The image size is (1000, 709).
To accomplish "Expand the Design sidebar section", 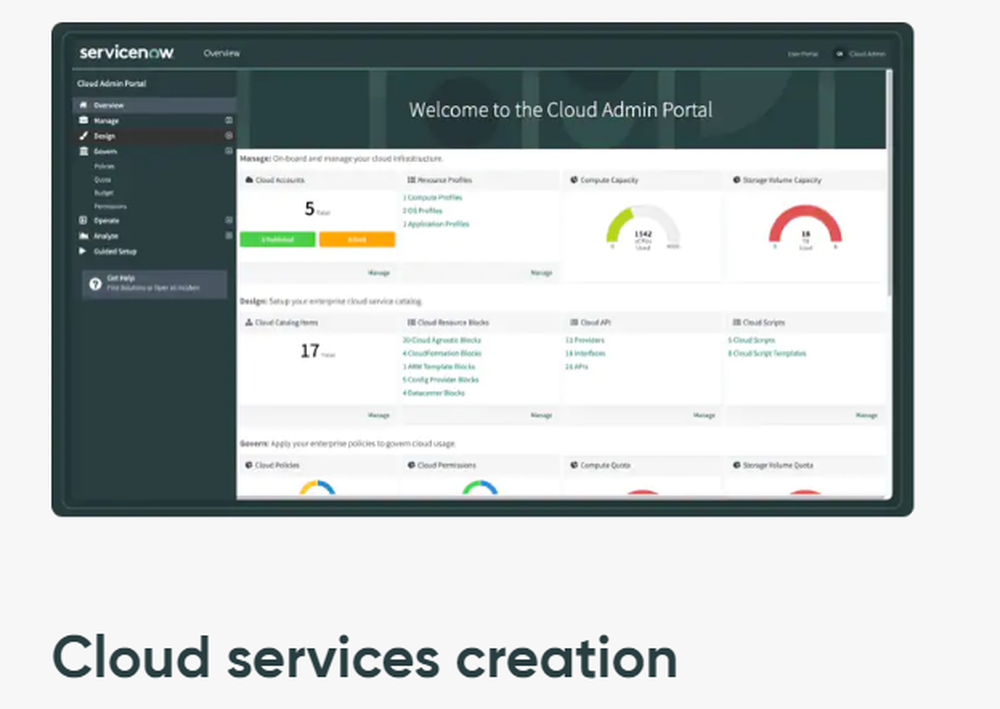I will pyautogui.click(x=229, y=135).
